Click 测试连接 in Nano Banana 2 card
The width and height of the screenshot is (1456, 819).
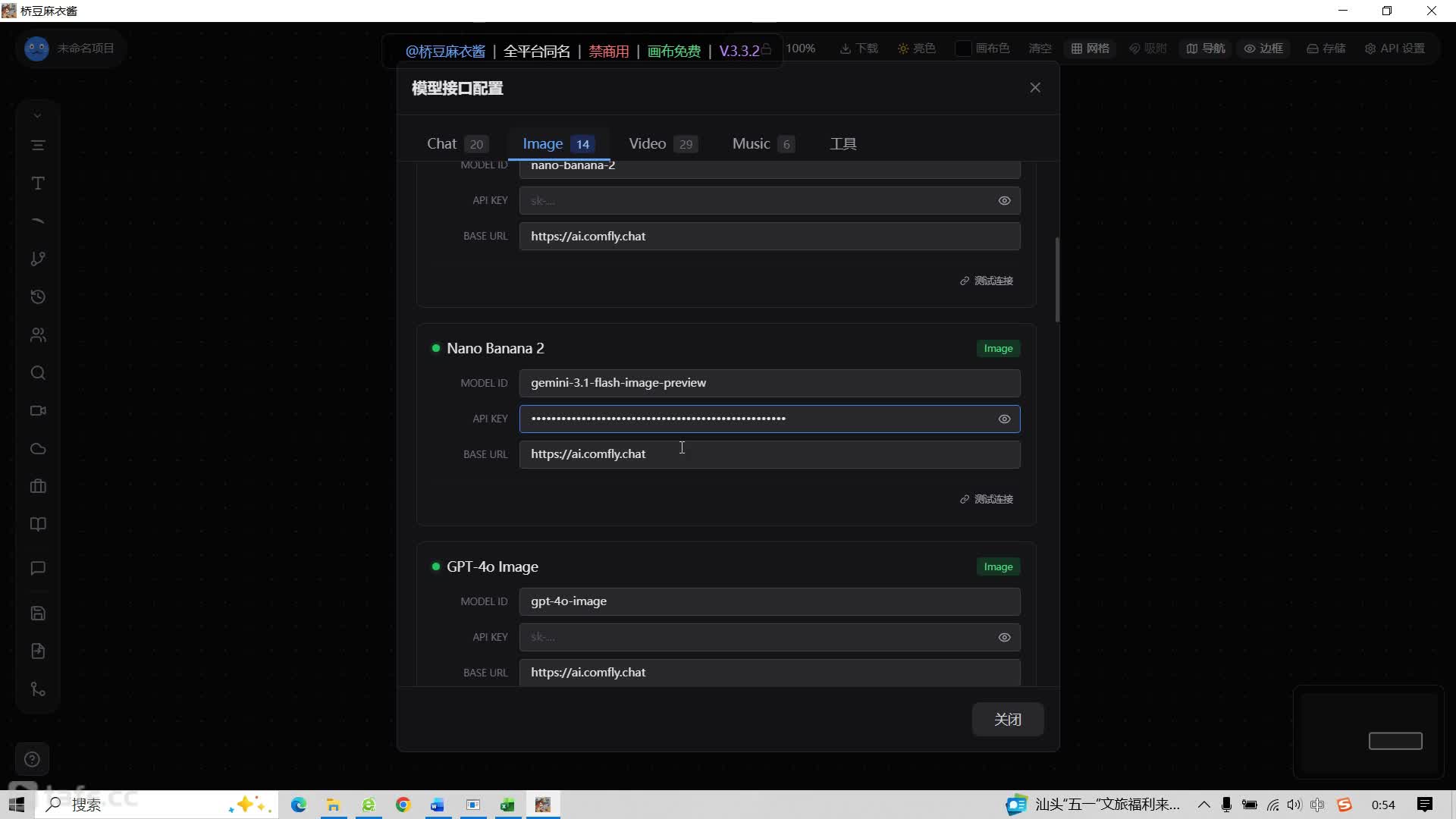(987, 500)
